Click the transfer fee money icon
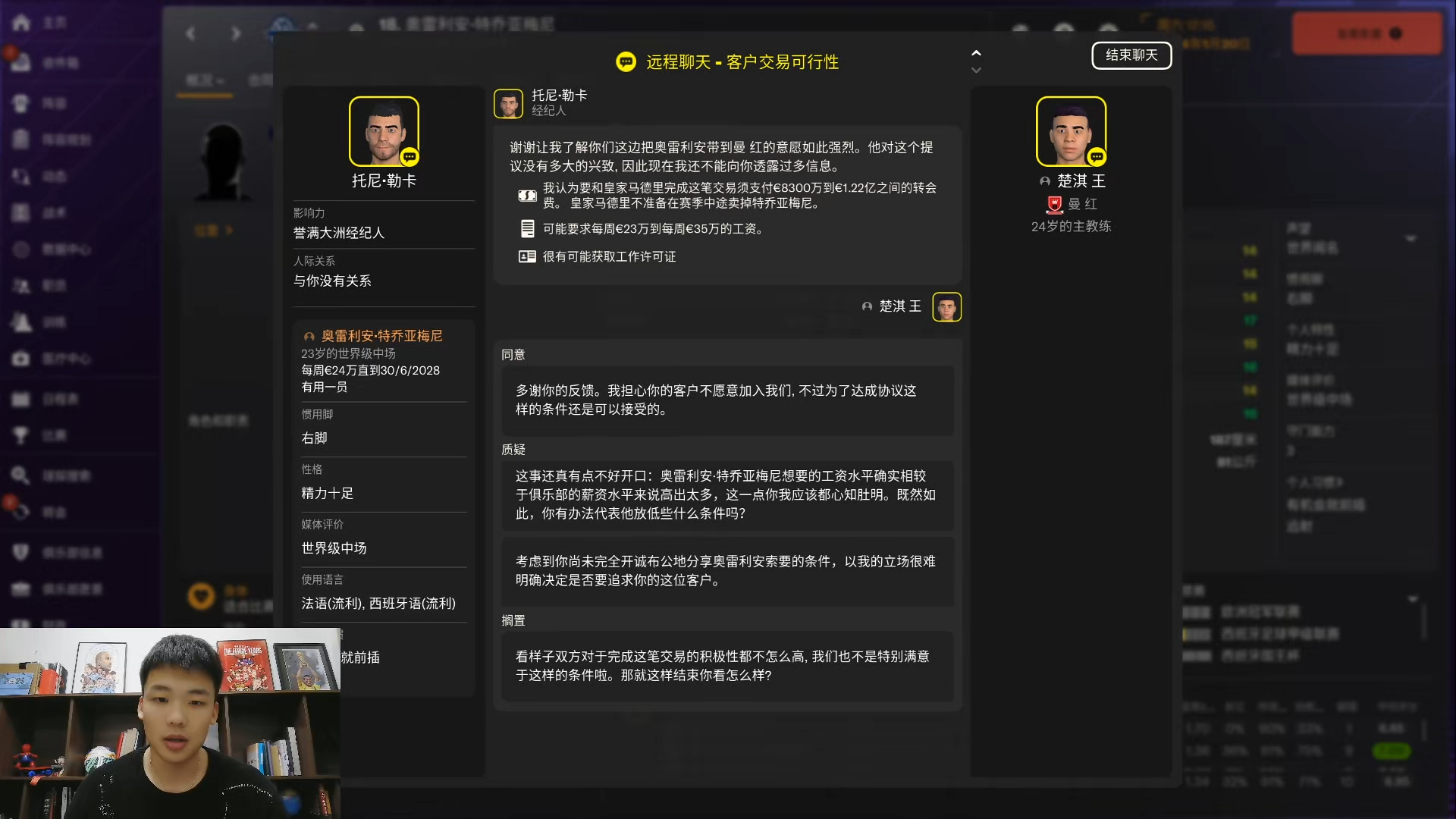Viewport: 1456px width, 819px height. pyautogui.click(x=527, y=196)
